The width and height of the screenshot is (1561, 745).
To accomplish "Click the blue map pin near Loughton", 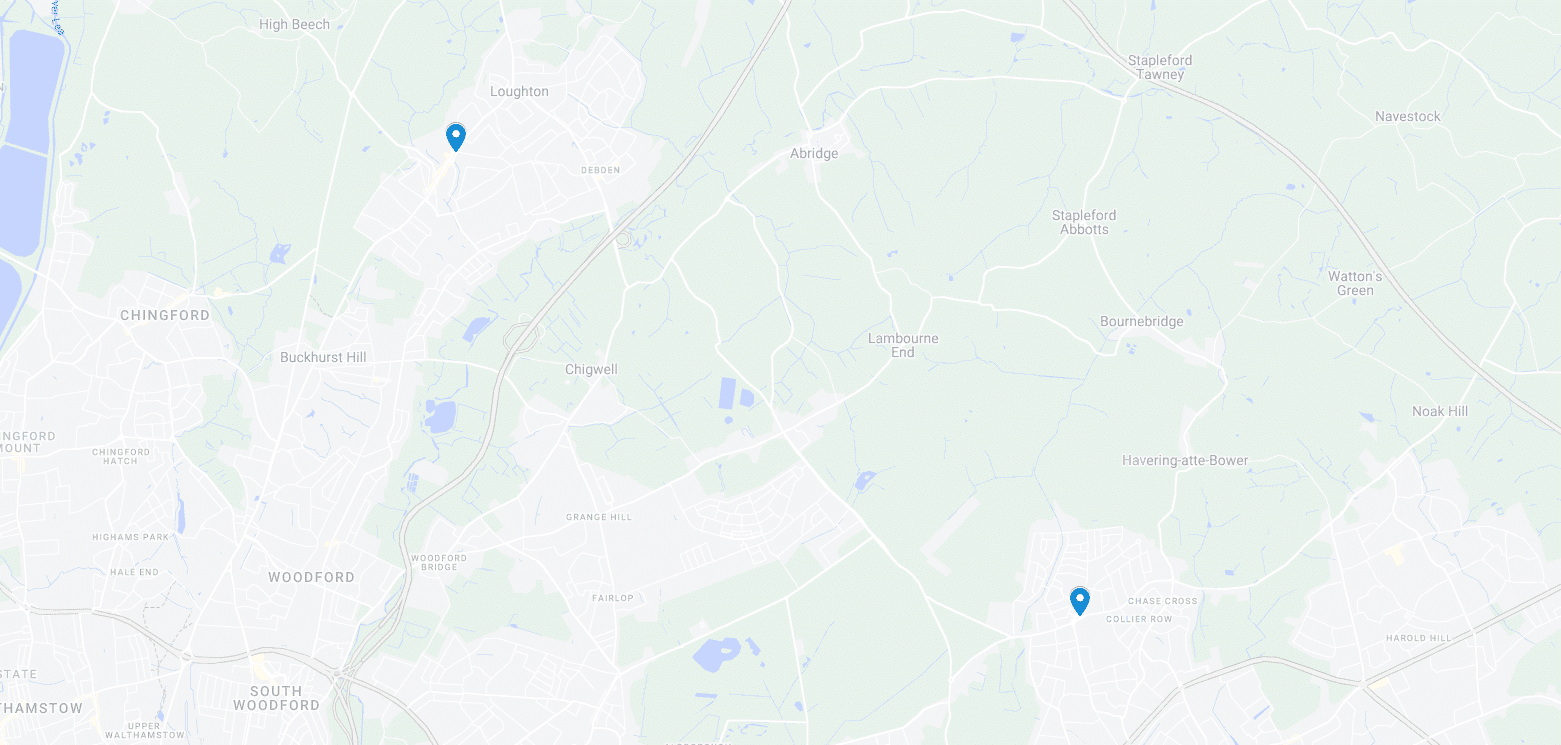I will tap(456, 137).
